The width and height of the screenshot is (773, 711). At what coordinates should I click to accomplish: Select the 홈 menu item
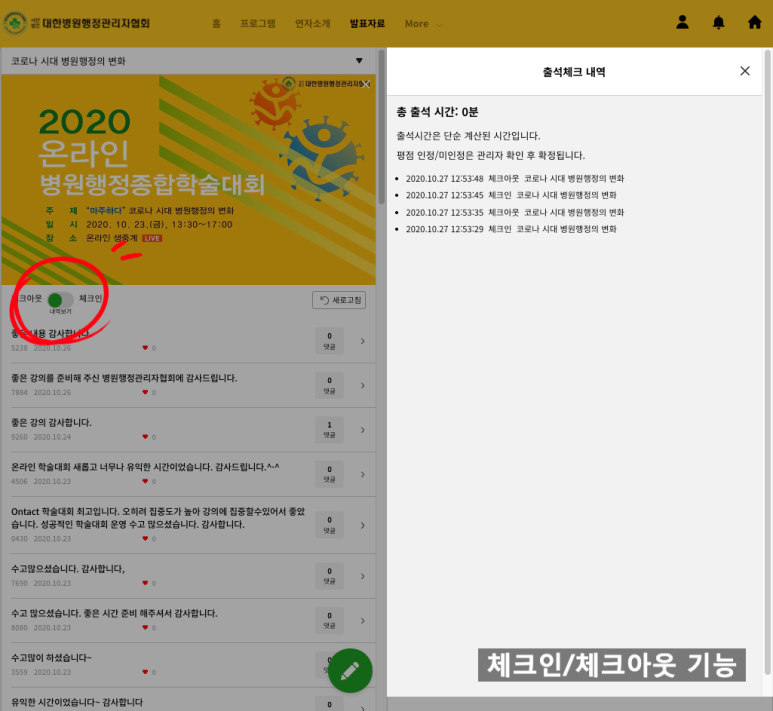coord(216,24)
